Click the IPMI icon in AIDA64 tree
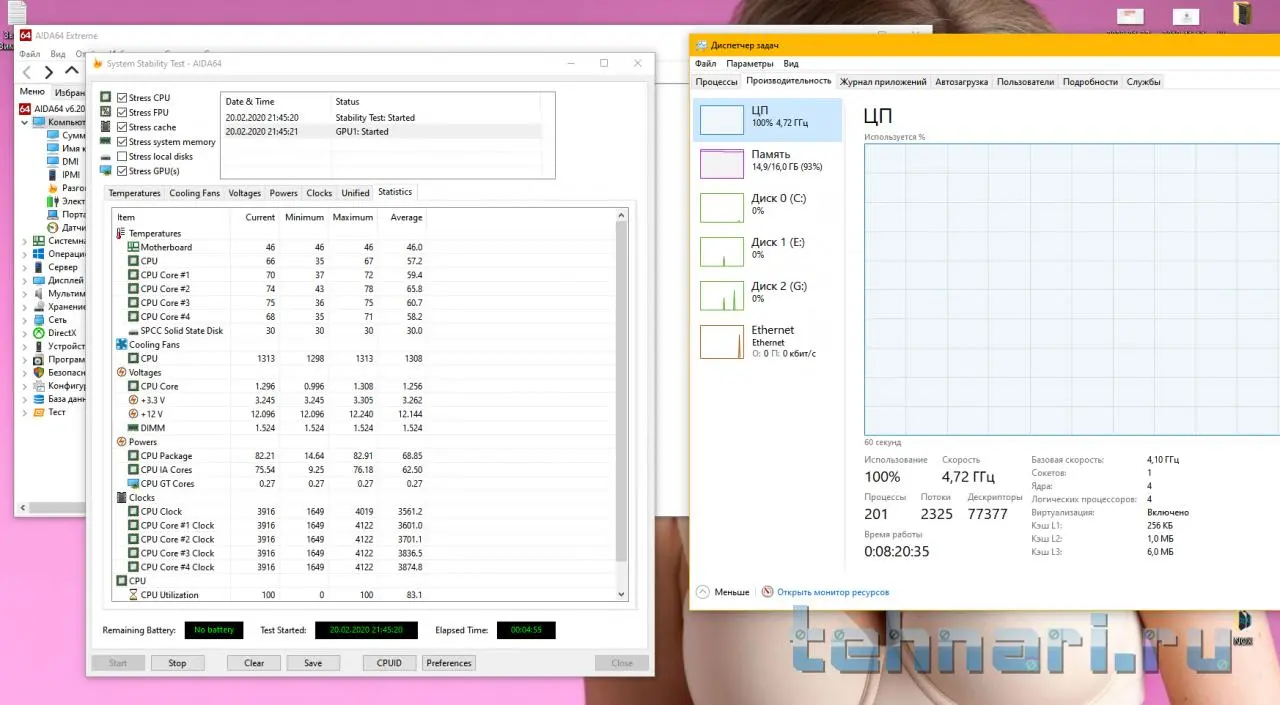 (x=54, y=174)
